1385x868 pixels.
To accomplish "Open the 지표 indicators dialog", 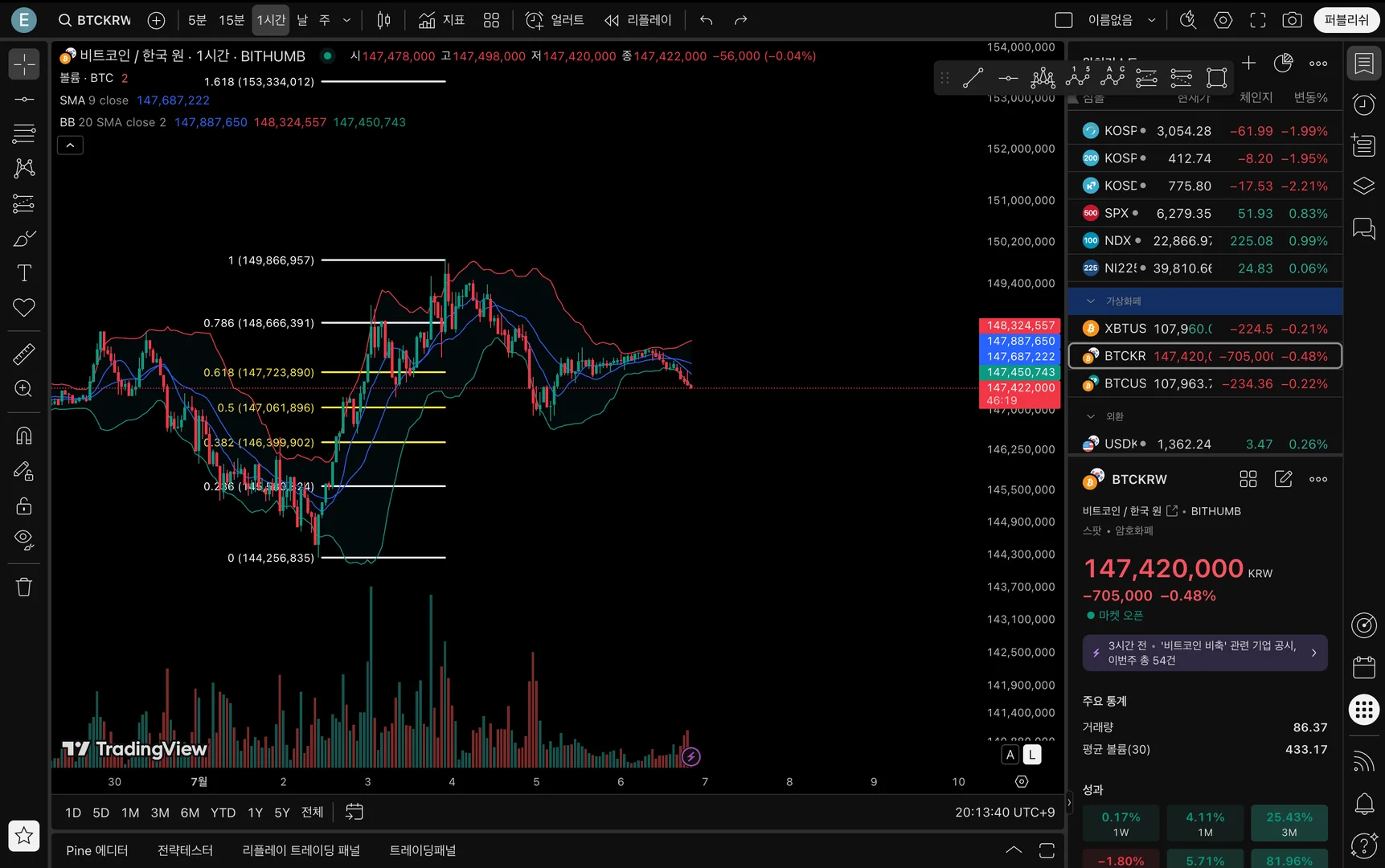I will click(442, 20).
